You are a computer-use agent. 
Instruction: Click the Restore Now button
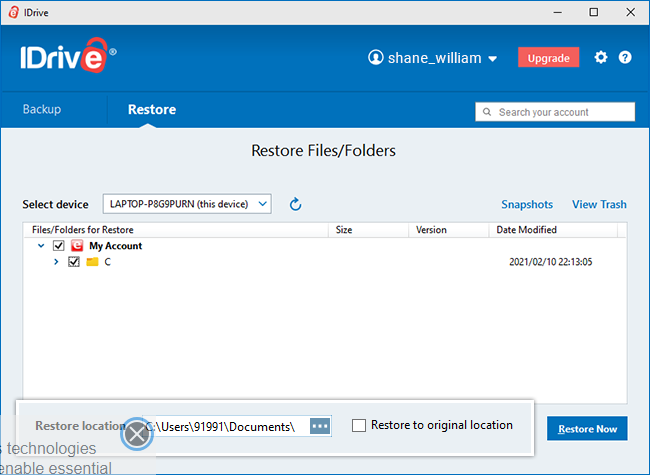(587, 429)
